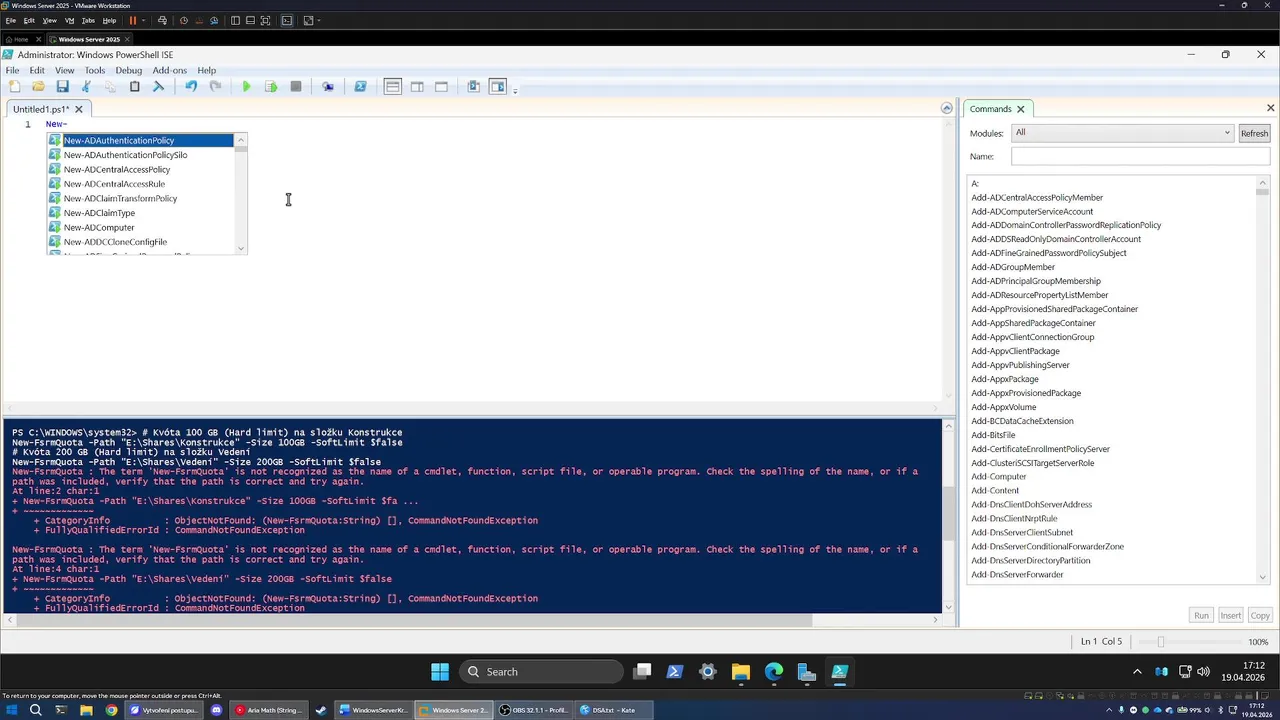Open the ISE Edit menu

click(x=37, y=70)
